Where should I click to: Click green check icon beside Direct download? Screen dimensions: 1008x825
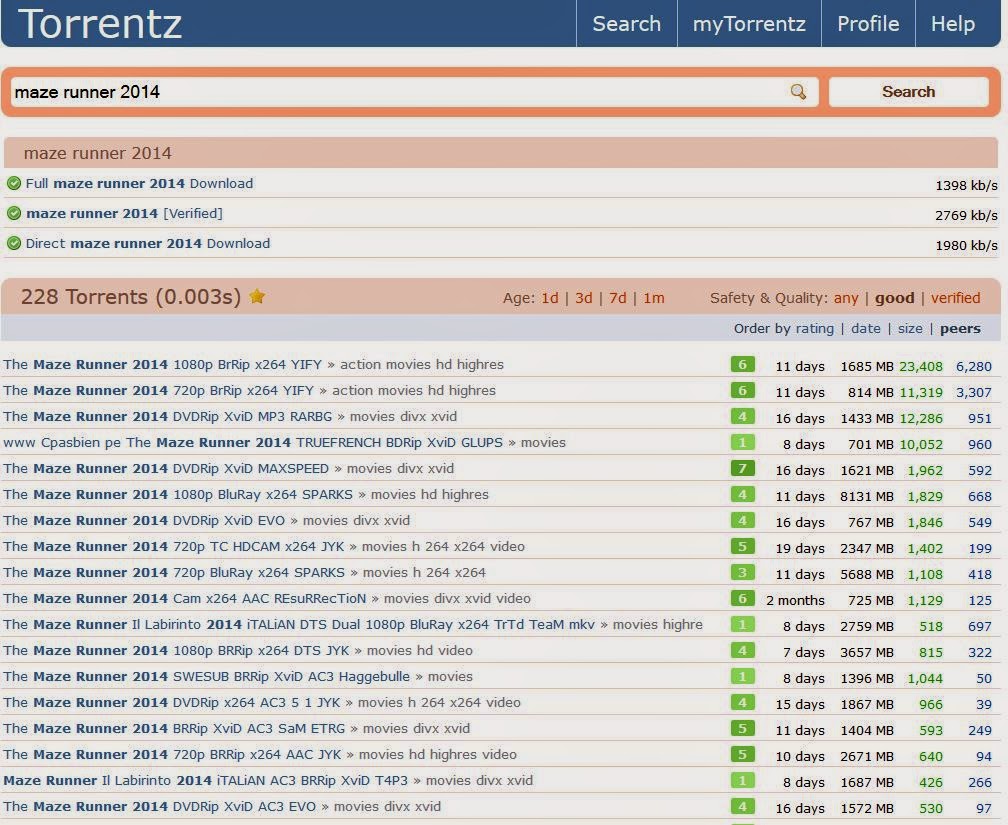pyautogui.click(x=14, y=244)
